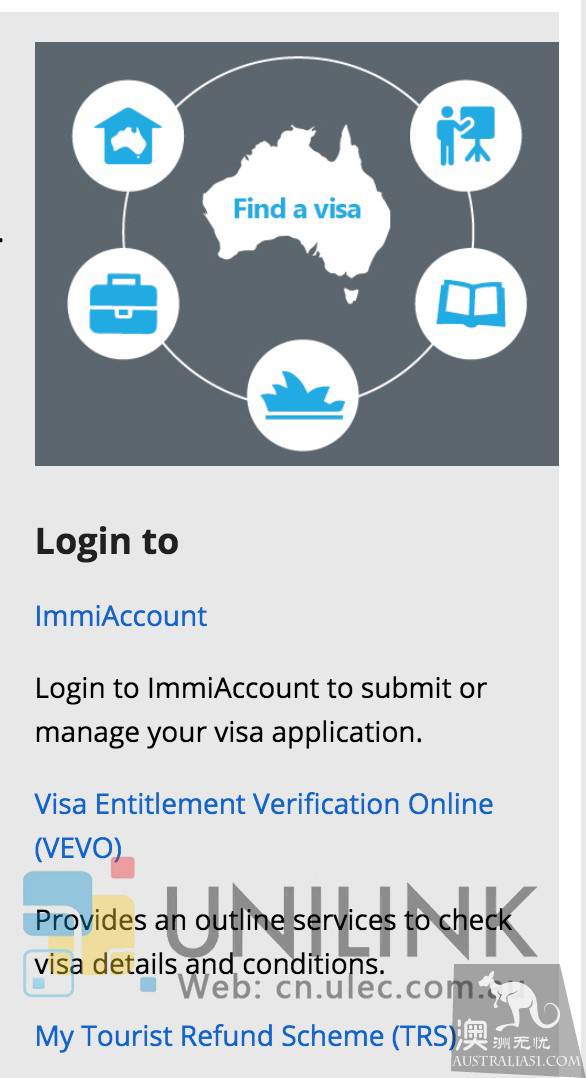586x1078 pixels.
Task: Click the Login to ImmiAccount description paragraph
Action: tap(261, 710)
